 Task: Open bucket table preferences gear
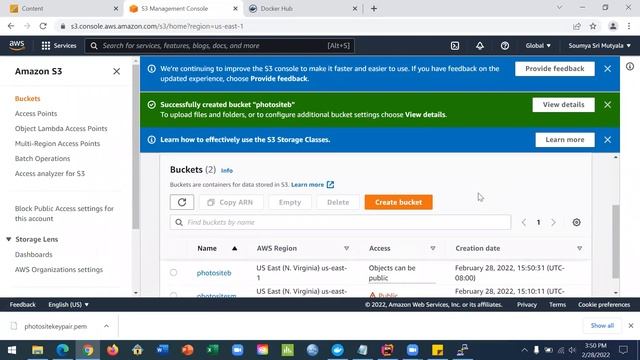point(576,222)
